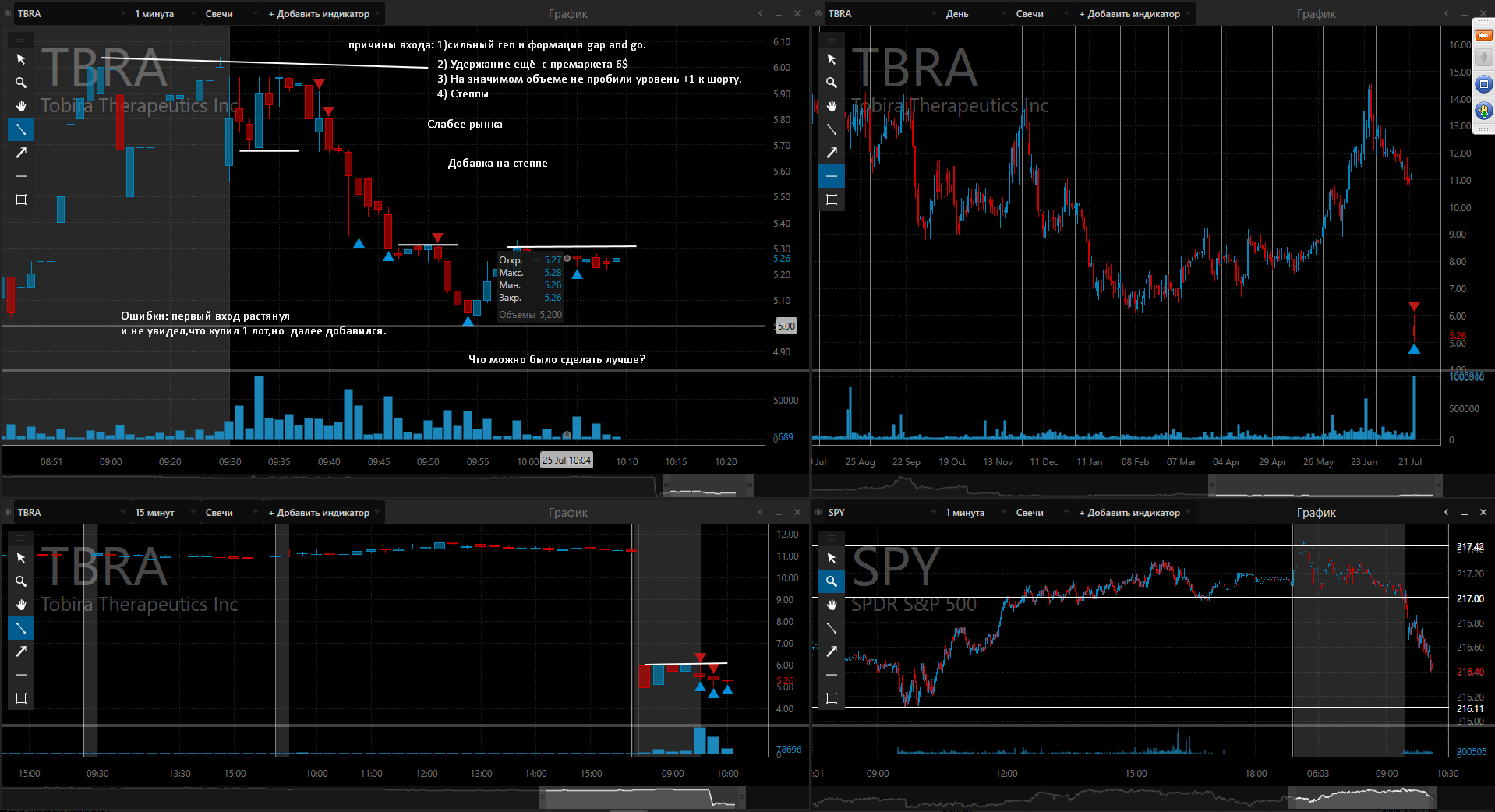Select hand pan tool in TBRA 15-minute chart
Screen dimensions: 1495x812
coord(21,605)
